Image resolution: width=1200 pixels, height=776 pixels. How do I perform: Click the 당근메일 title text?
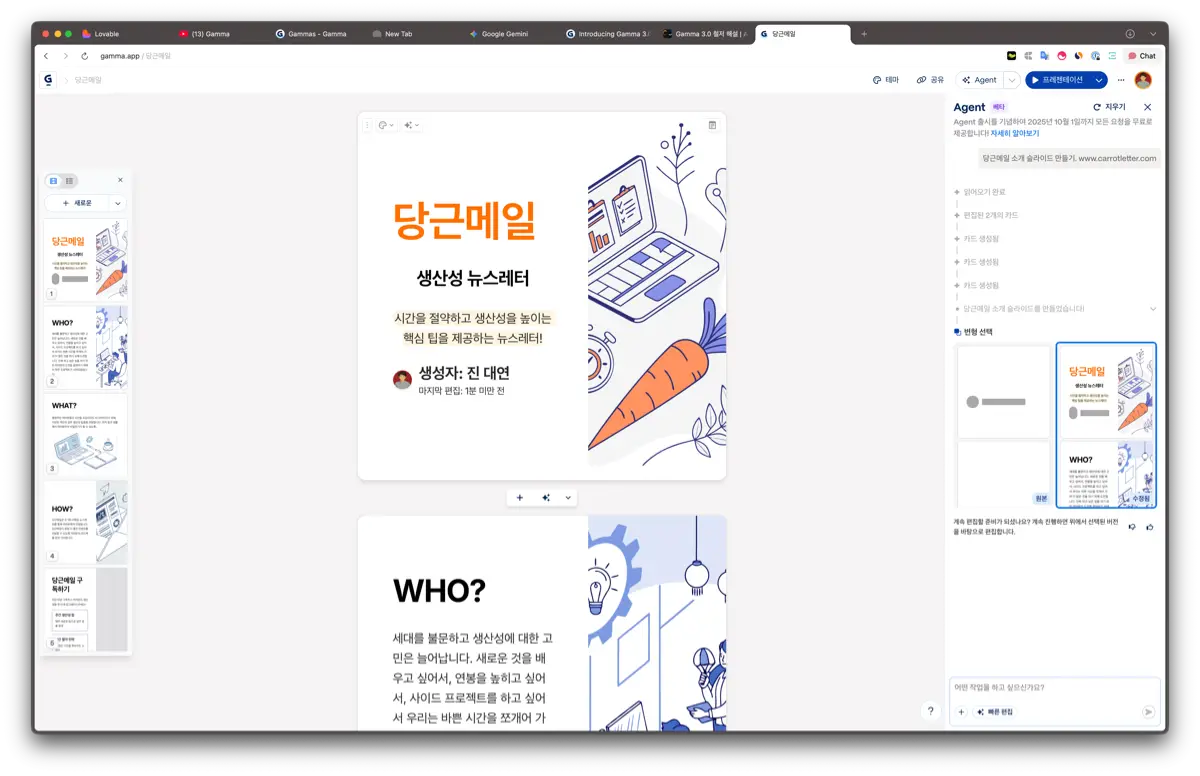pyautogui.click(x=465, y=220)
